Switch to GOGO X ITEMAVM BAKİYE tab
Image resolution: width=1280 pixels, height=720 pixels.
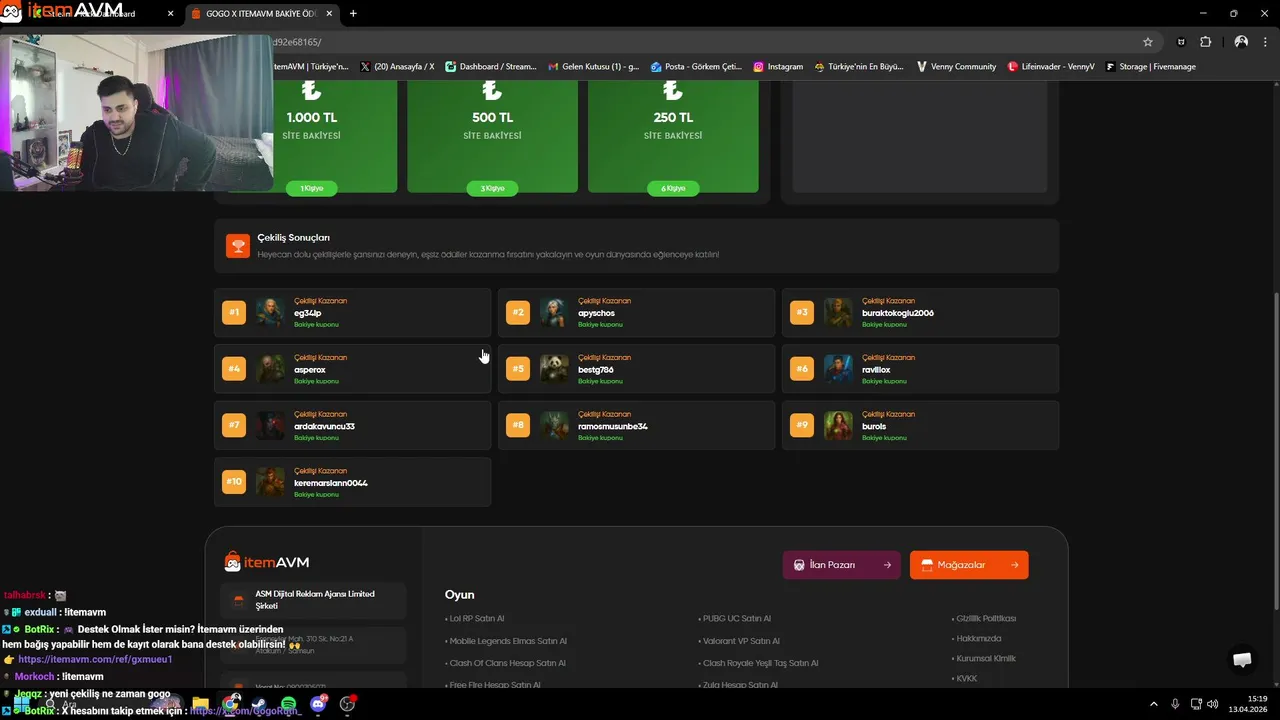pyautogui.click(x=262, y=14)
